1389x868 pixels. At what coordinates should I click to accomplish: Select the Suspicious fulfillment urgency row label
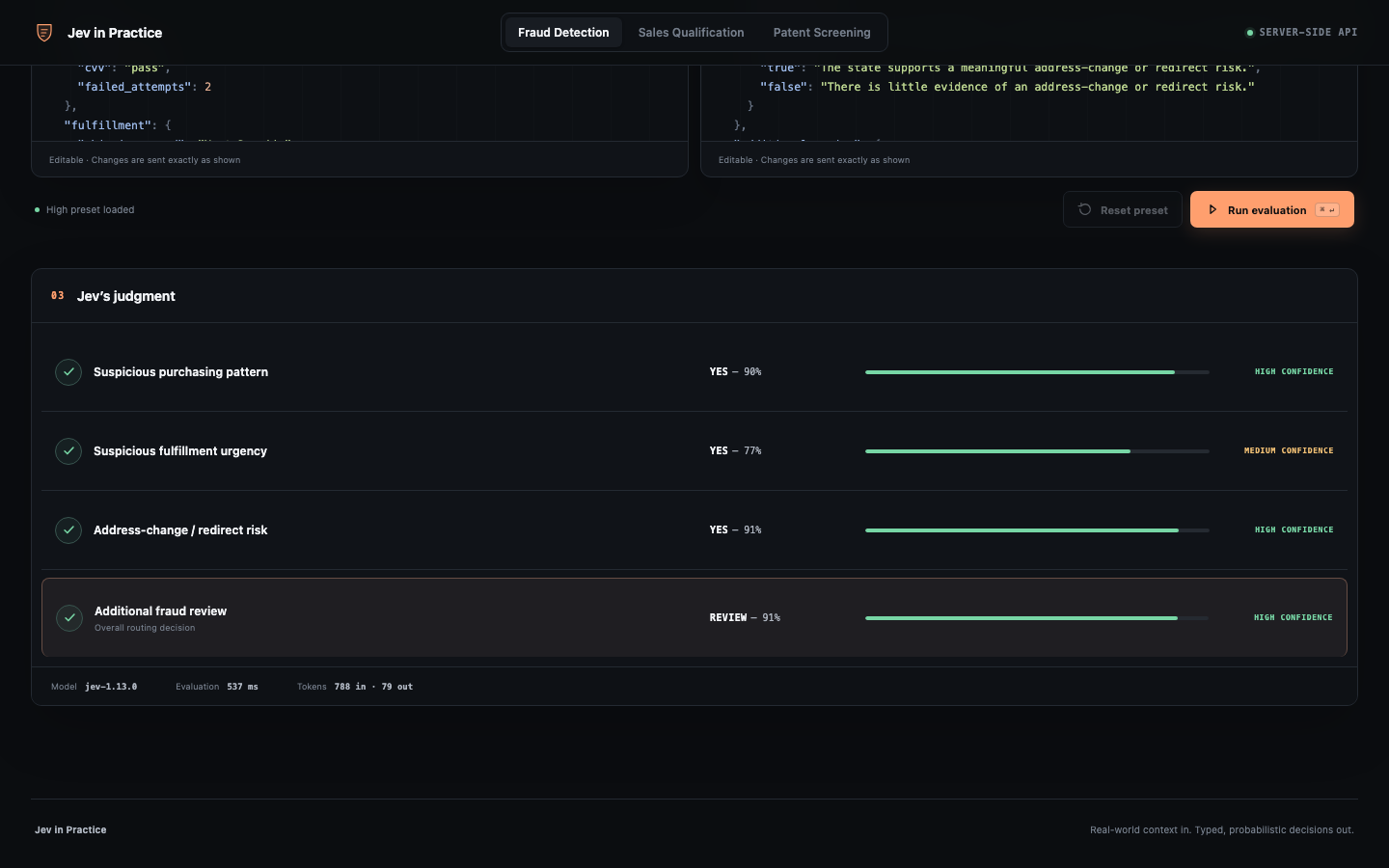pyautogui.click(x=180, y=450)
